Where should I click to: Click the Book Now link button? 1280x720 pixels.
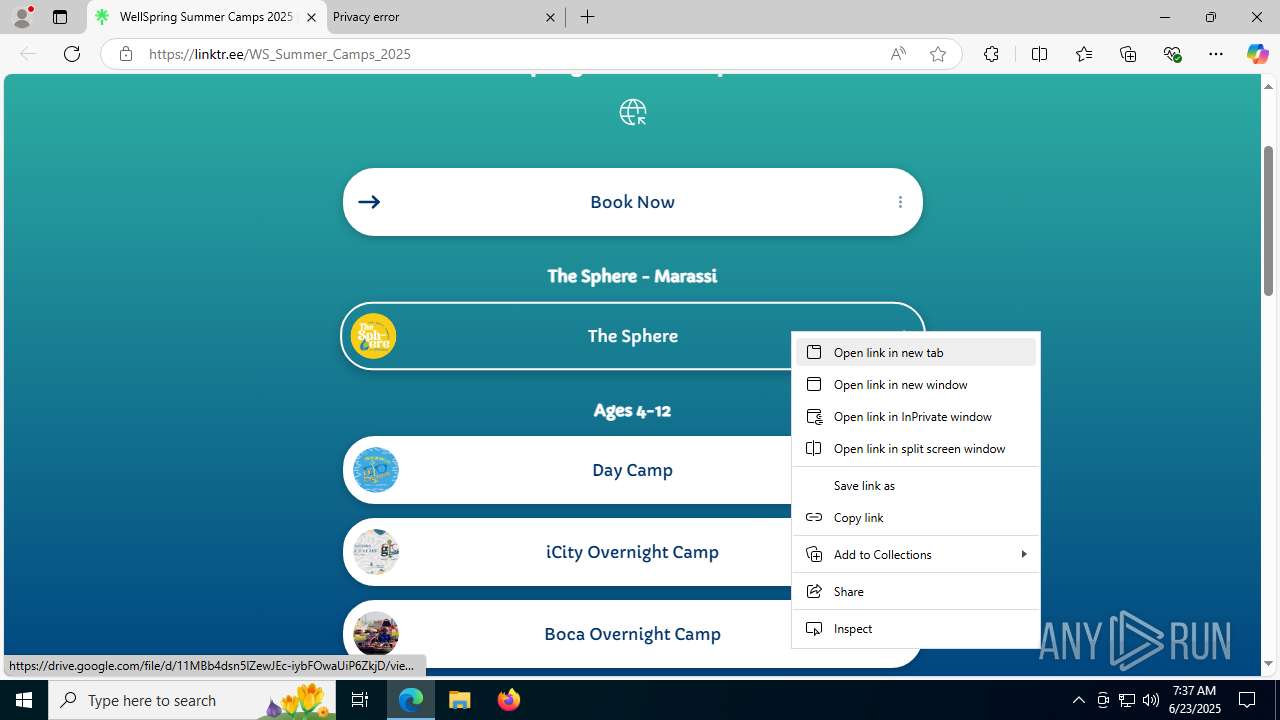[632, 202]
